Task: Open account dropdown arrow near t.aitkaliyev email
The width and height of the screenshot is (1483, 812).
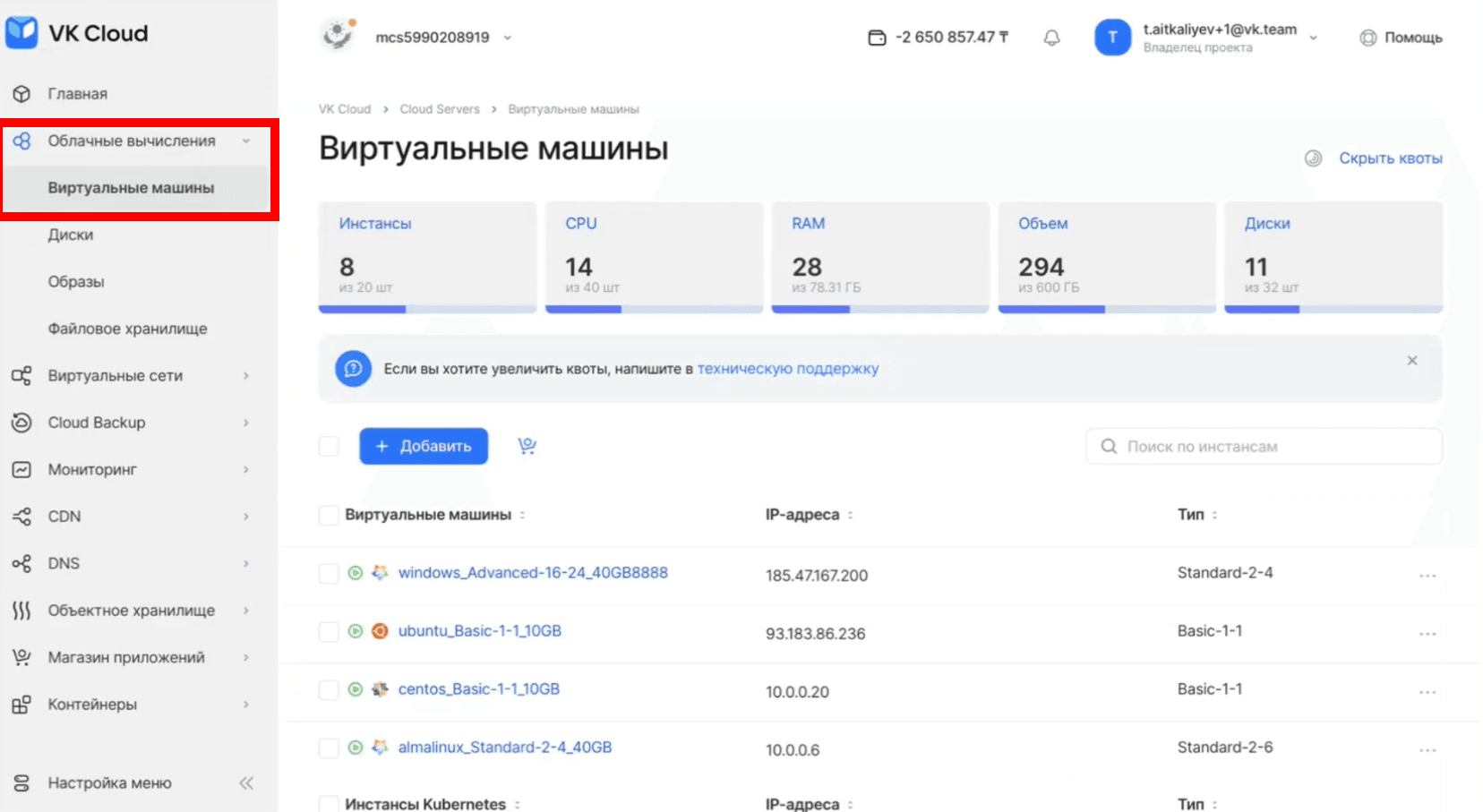Action: pos(1314,38)
